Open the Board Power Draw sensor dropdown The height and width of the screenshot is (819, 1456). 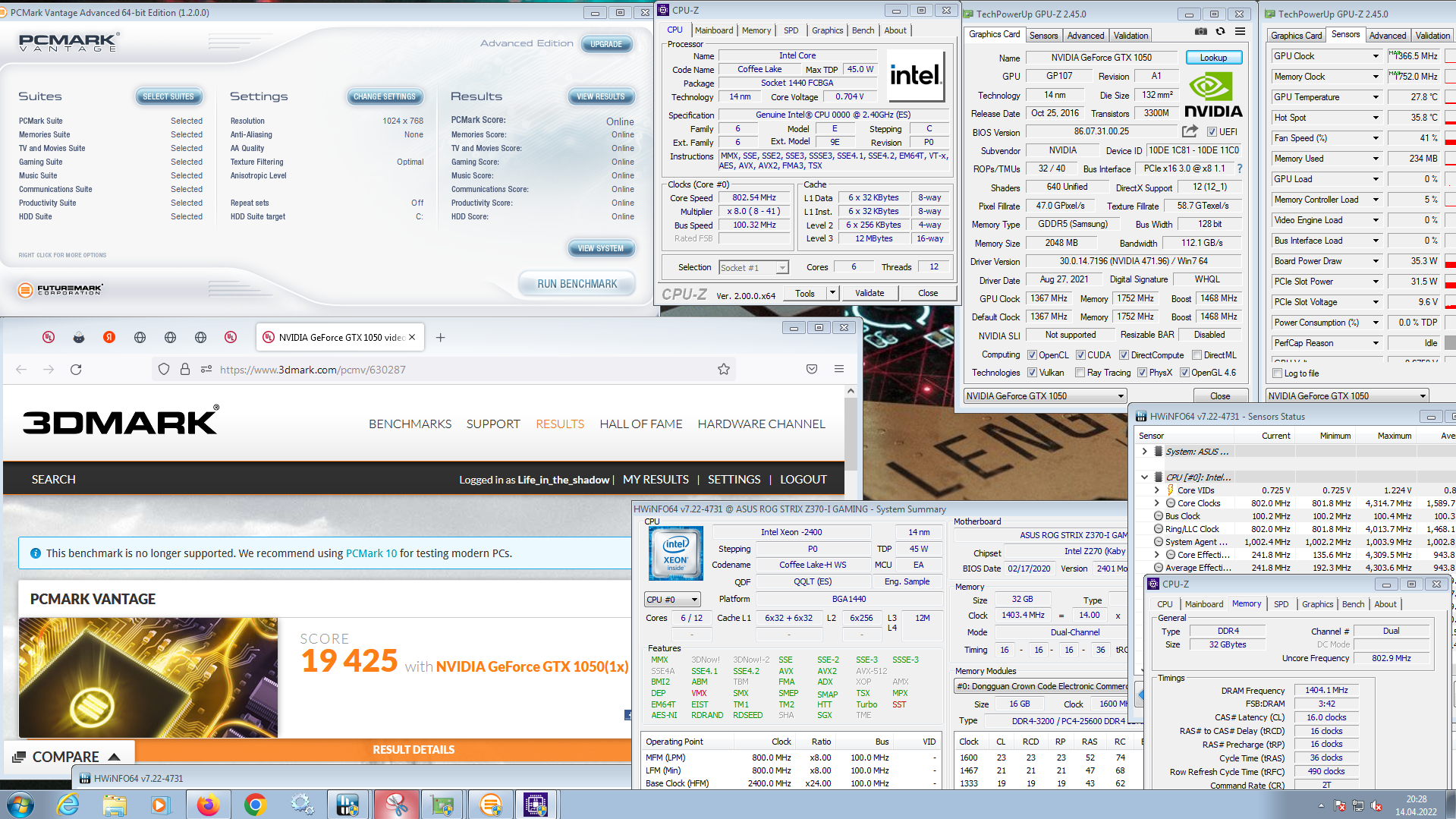pos(1376,261)
